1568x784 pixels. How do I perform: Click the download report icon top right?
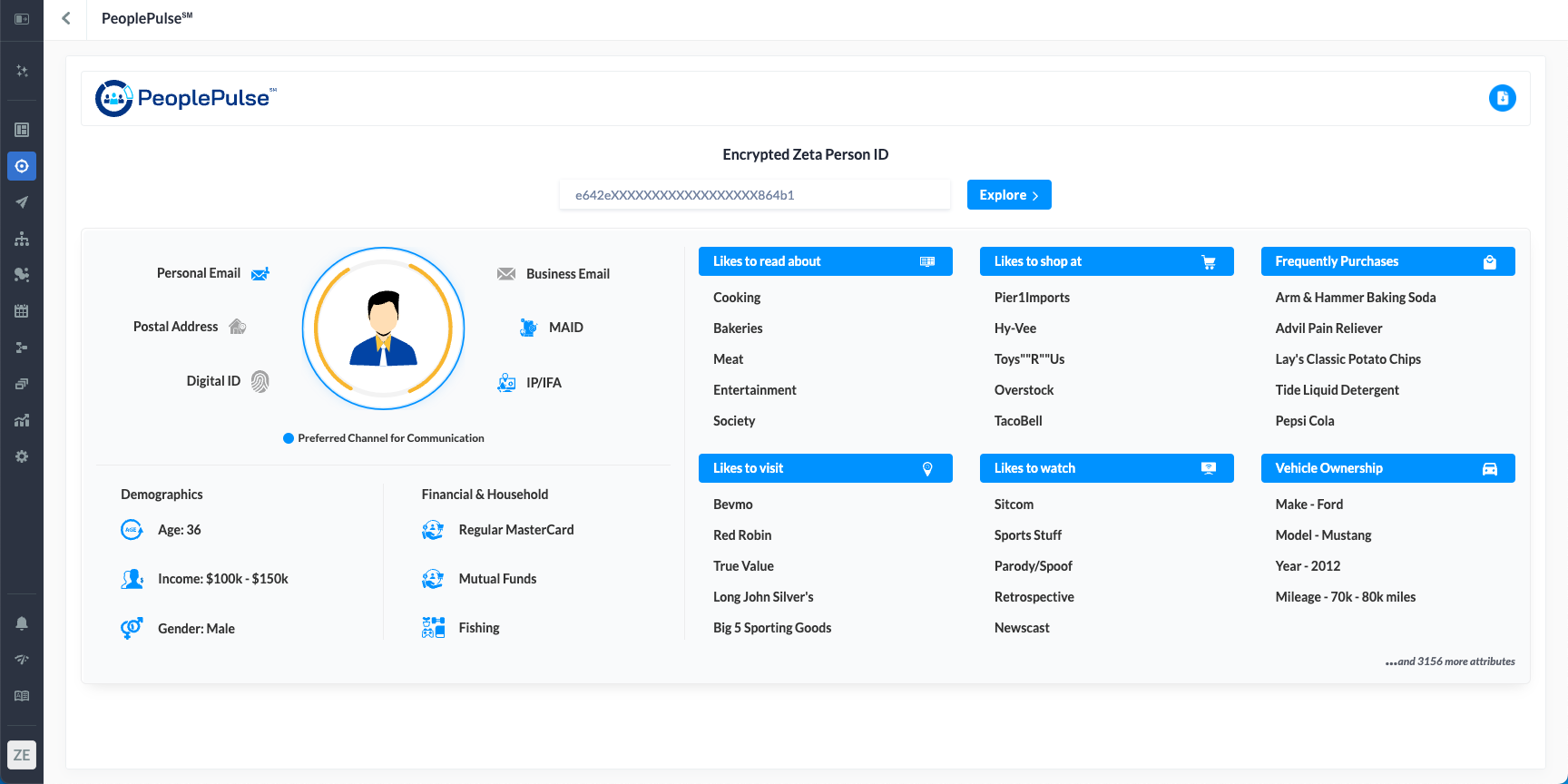tap(1502, 98)
